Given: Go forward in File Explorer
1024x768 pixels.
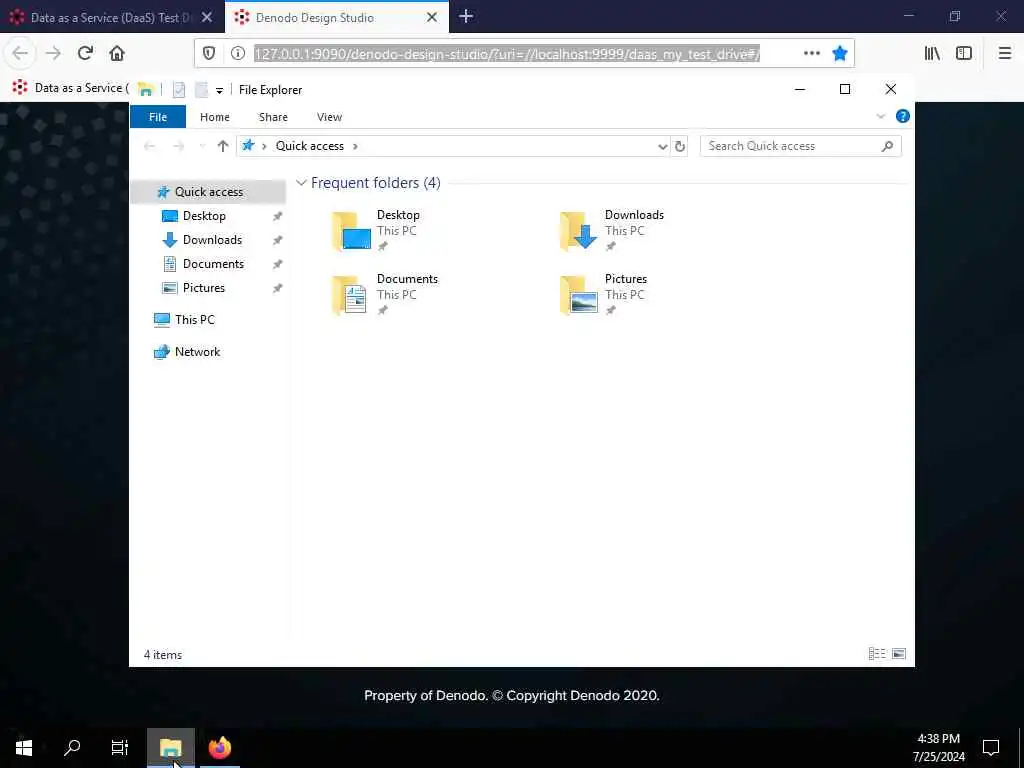Looking at the screenshot, I should pos(178,146).
